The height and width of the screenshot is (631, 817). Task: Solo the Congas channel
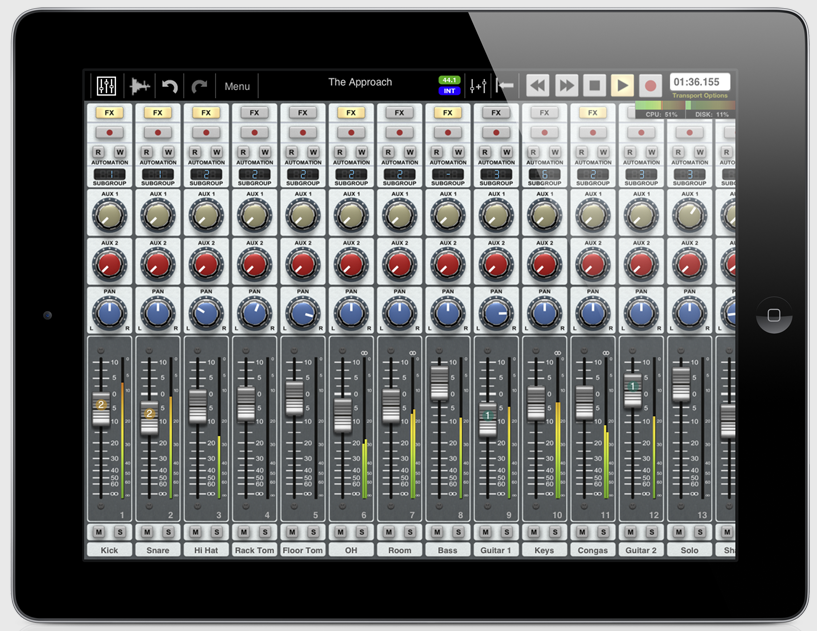tap(604, 532)
